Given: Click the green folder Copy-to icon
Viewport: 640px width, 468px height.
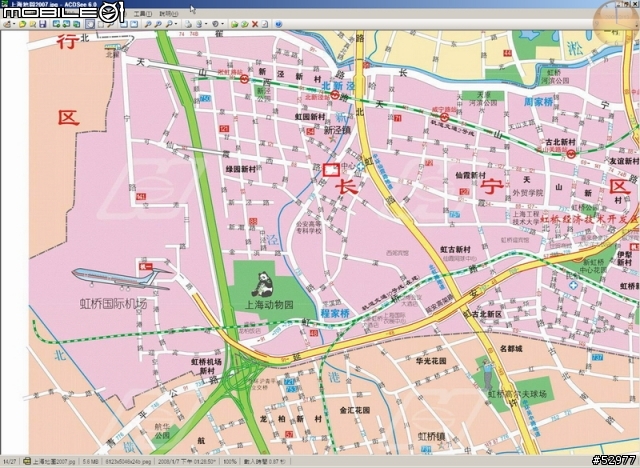Looking at the screenshot, I should (x=235, y=24).
